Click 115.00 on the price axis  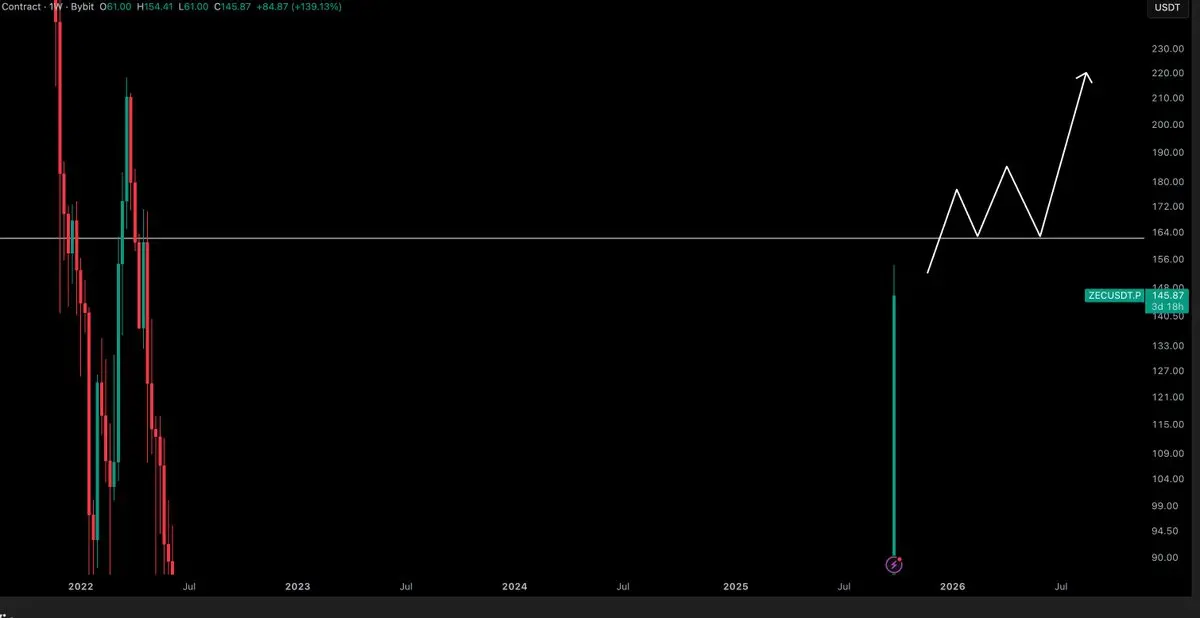1168,425
